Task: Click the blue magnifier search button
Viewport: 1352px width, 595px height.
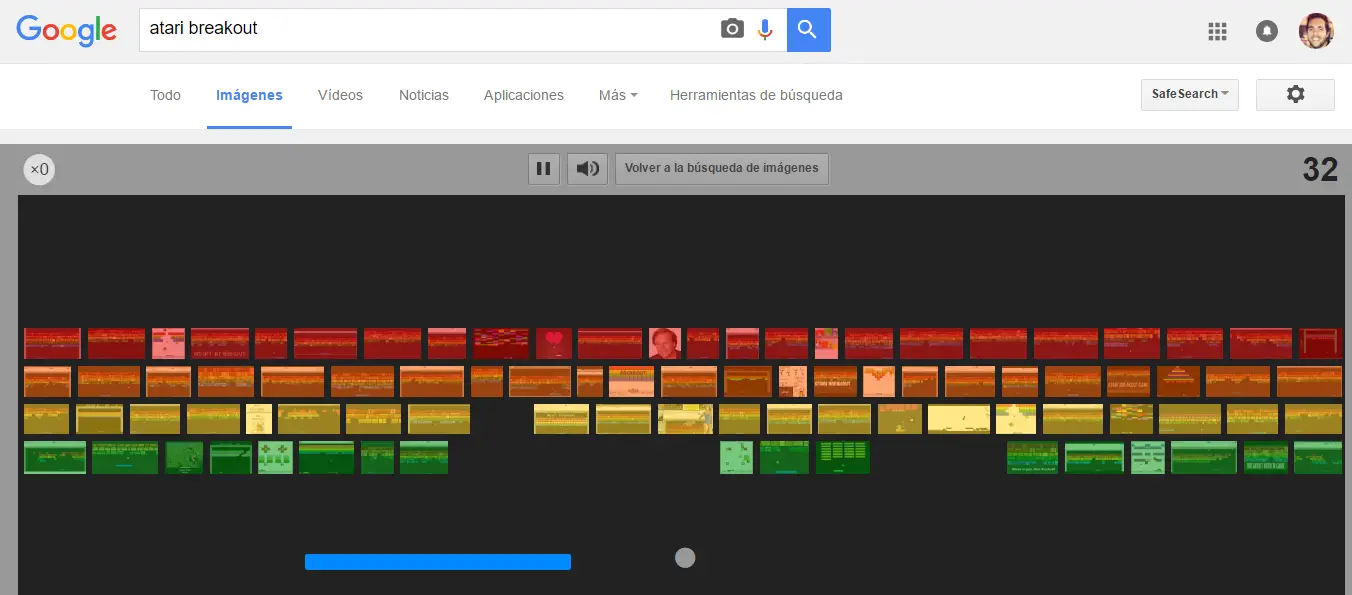Action: click(x=808, y=29)
